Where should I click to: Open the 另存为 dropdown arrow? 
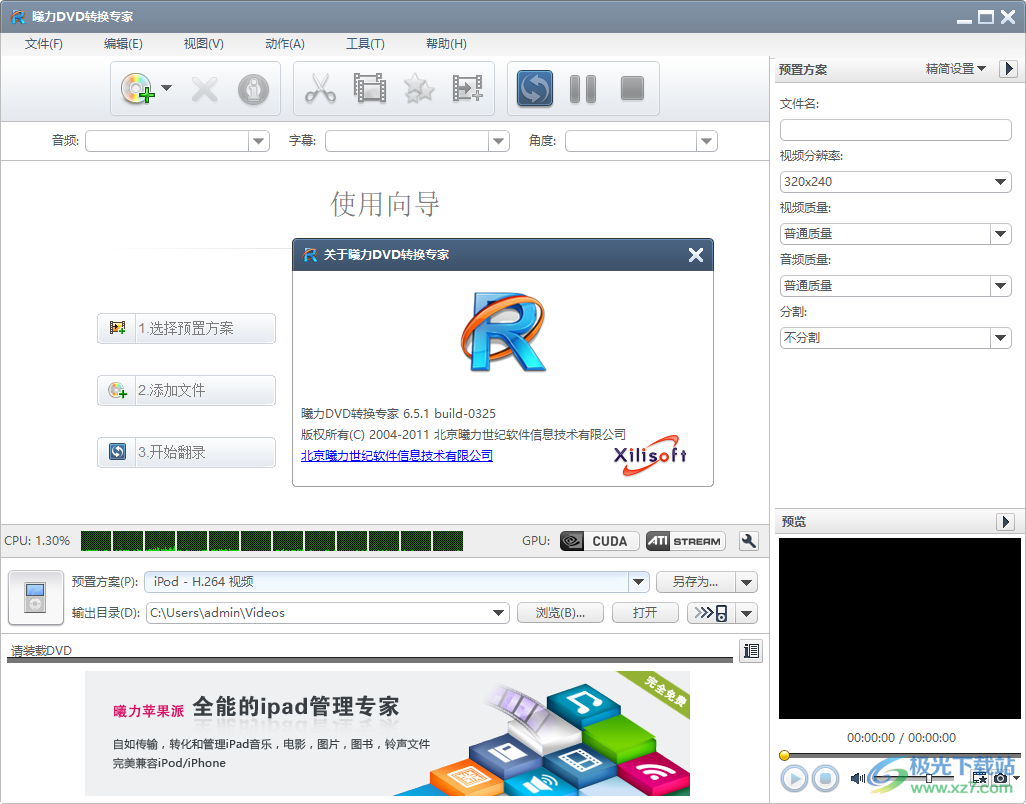click(747, 582)
